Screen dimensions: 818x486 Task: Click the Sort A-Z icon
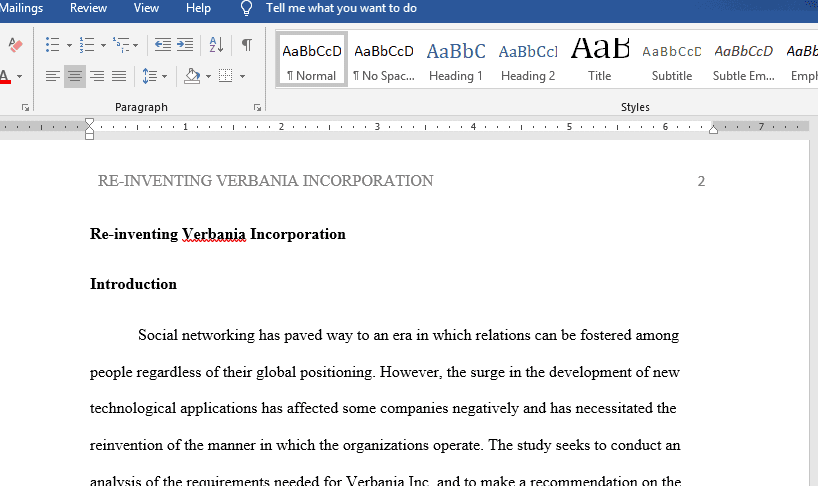click(216, 45)
